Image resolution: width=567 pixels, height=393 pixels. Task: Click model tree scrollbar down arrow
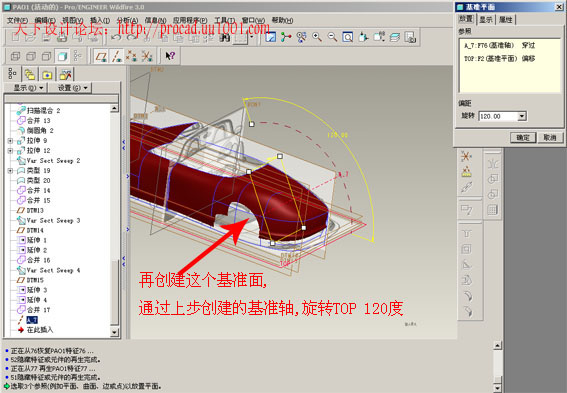[x=114, y=332]
